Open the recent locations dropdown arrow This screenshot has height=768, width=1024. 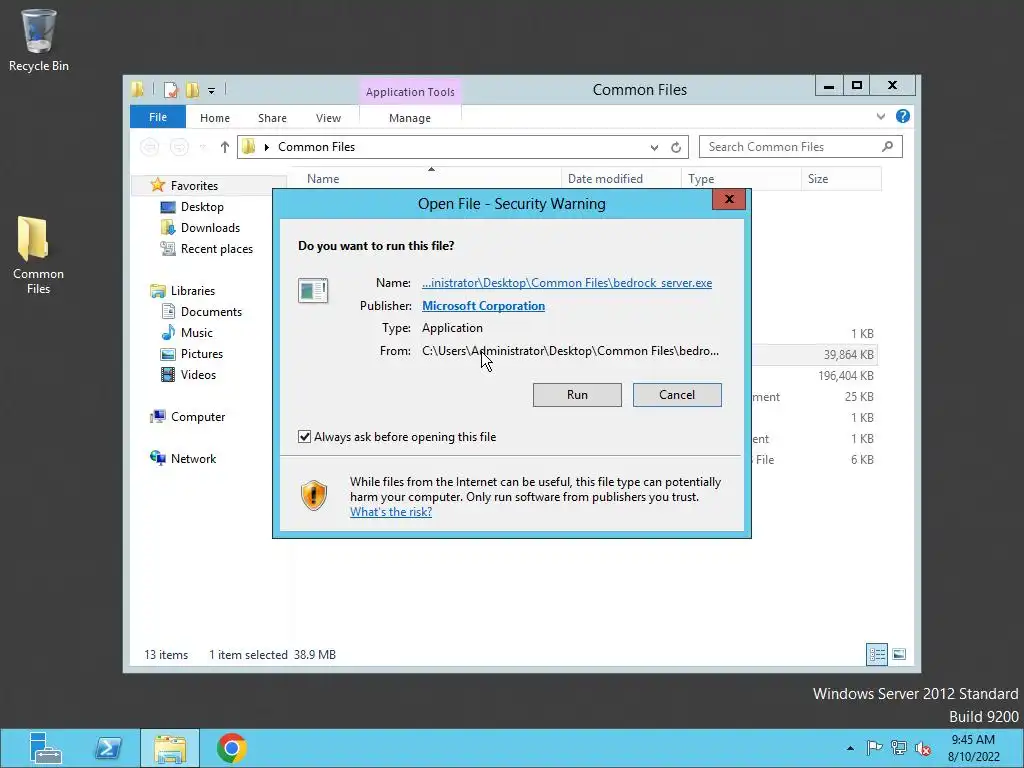(203, 147)
